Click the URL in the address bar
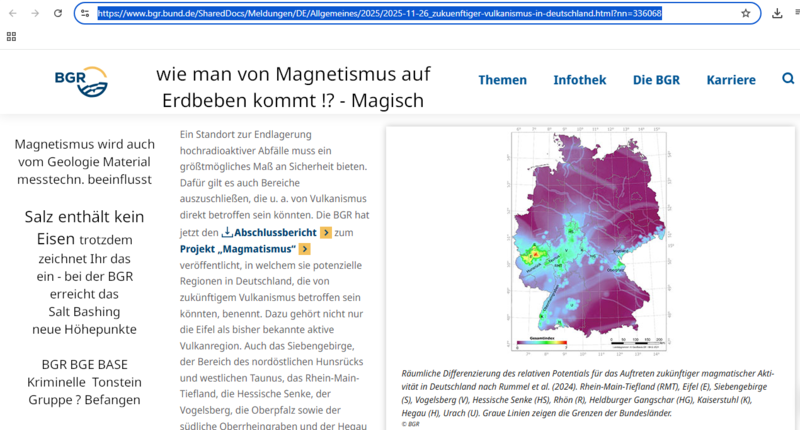Viewport: 800px width, 430px height. [380, 14]
